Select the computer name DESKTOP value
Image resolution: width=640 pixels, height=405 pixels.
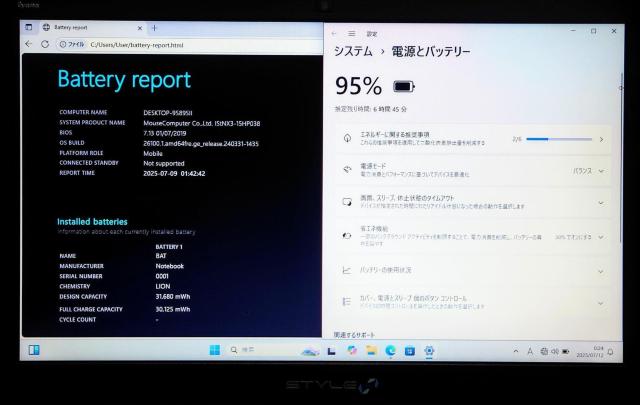tap(168, 113)
